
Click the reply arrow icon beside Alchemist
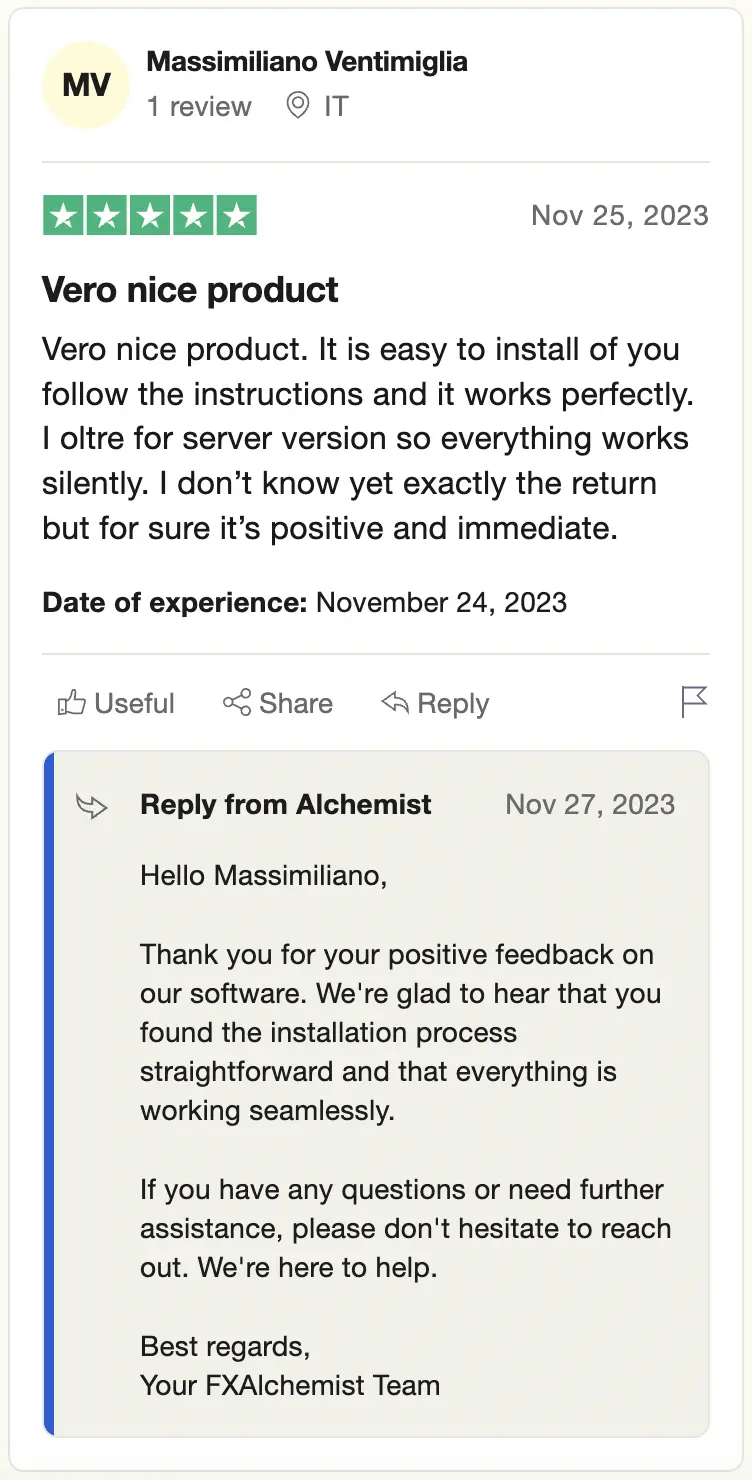(x=92, y=806)
